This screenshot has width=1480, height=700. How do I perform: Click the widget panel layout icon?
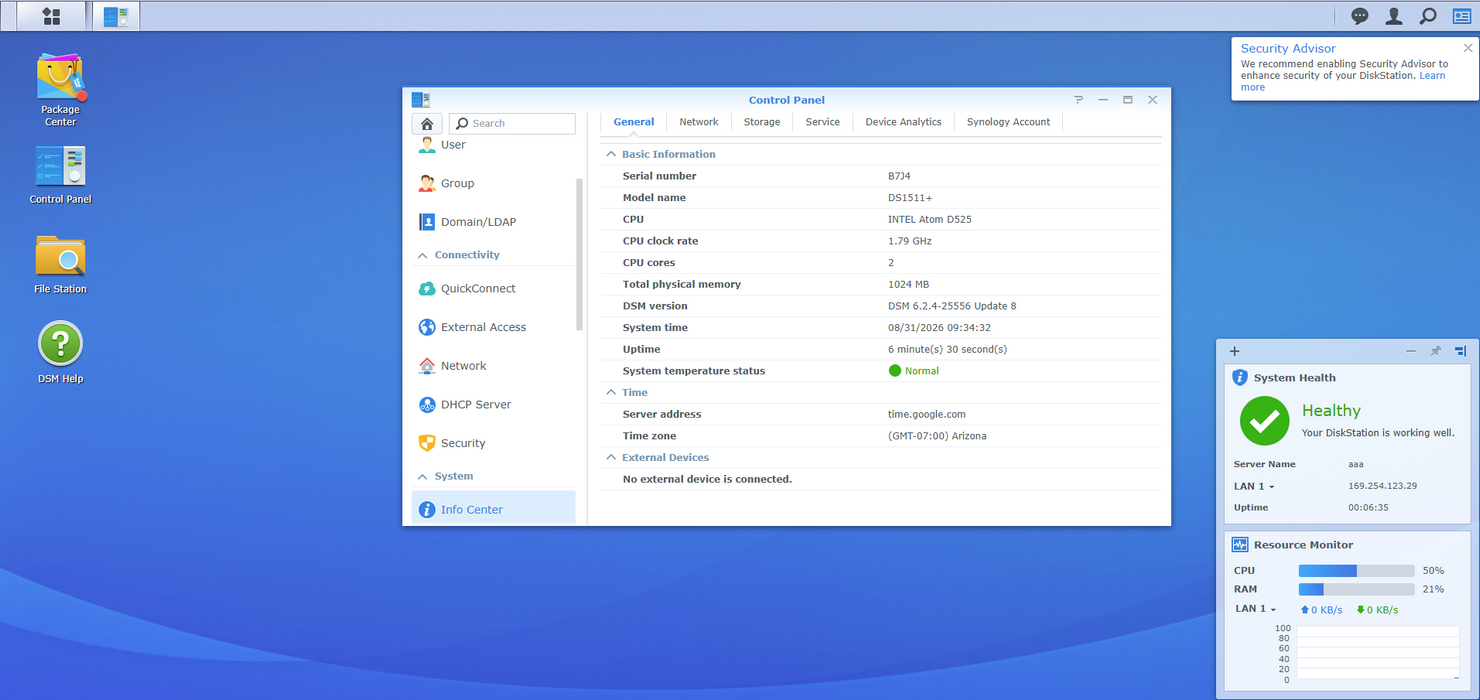pos(1460,351)
